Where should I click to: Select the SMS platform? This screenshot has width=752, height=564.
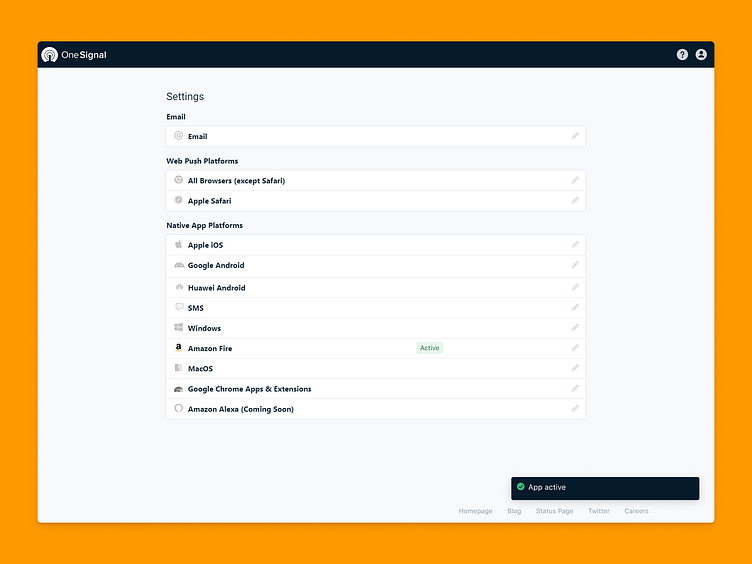(x=376, y=307)
